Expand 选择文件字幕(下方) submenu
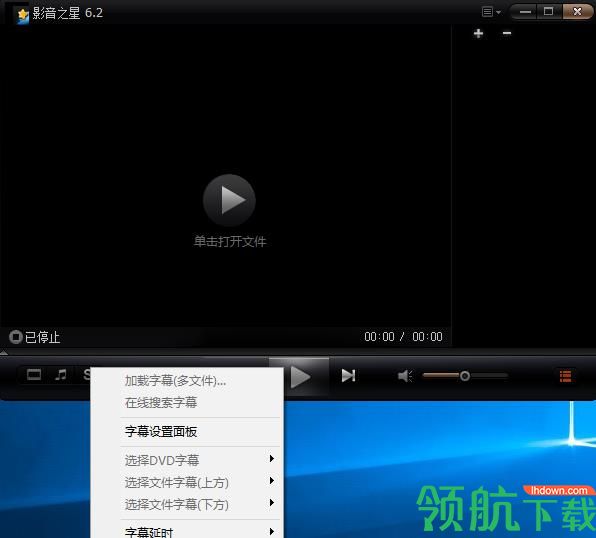596x538 pixels. [187, 505]
